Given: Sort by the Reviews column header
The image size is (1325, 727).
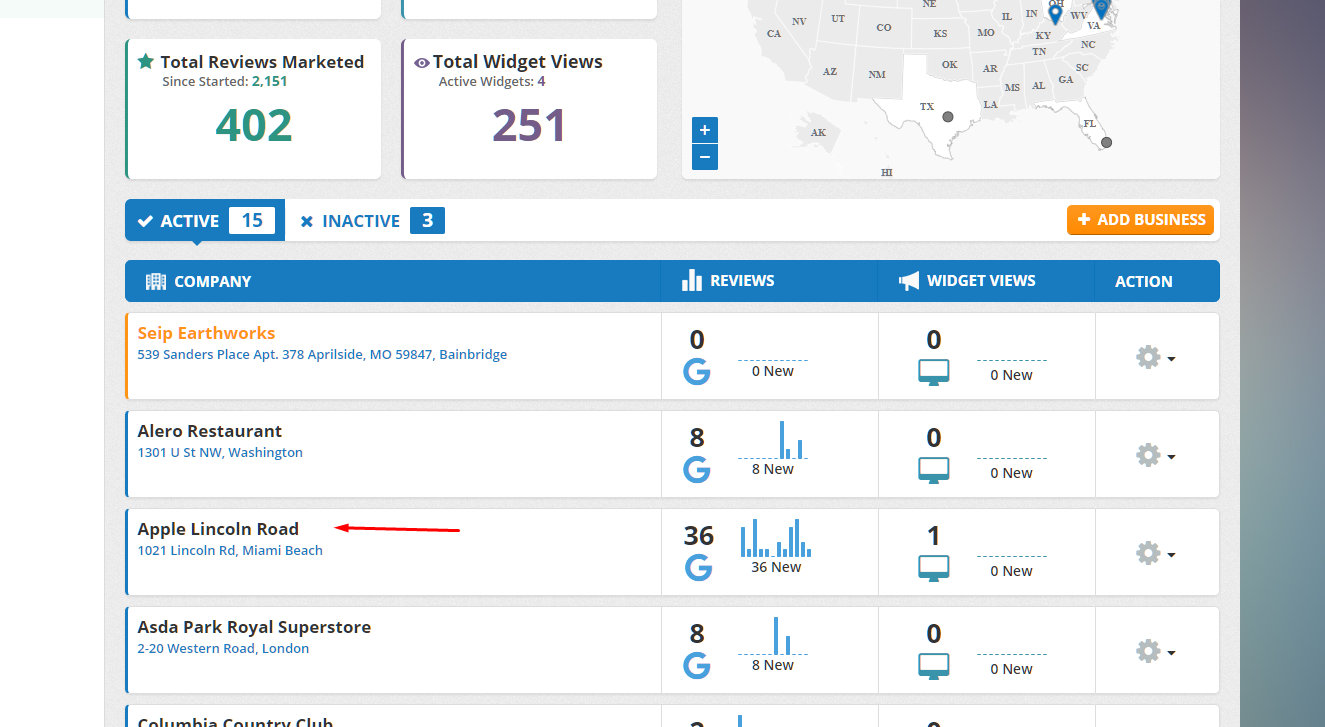Looking at the screenshot, I should (x=741, y=281).
